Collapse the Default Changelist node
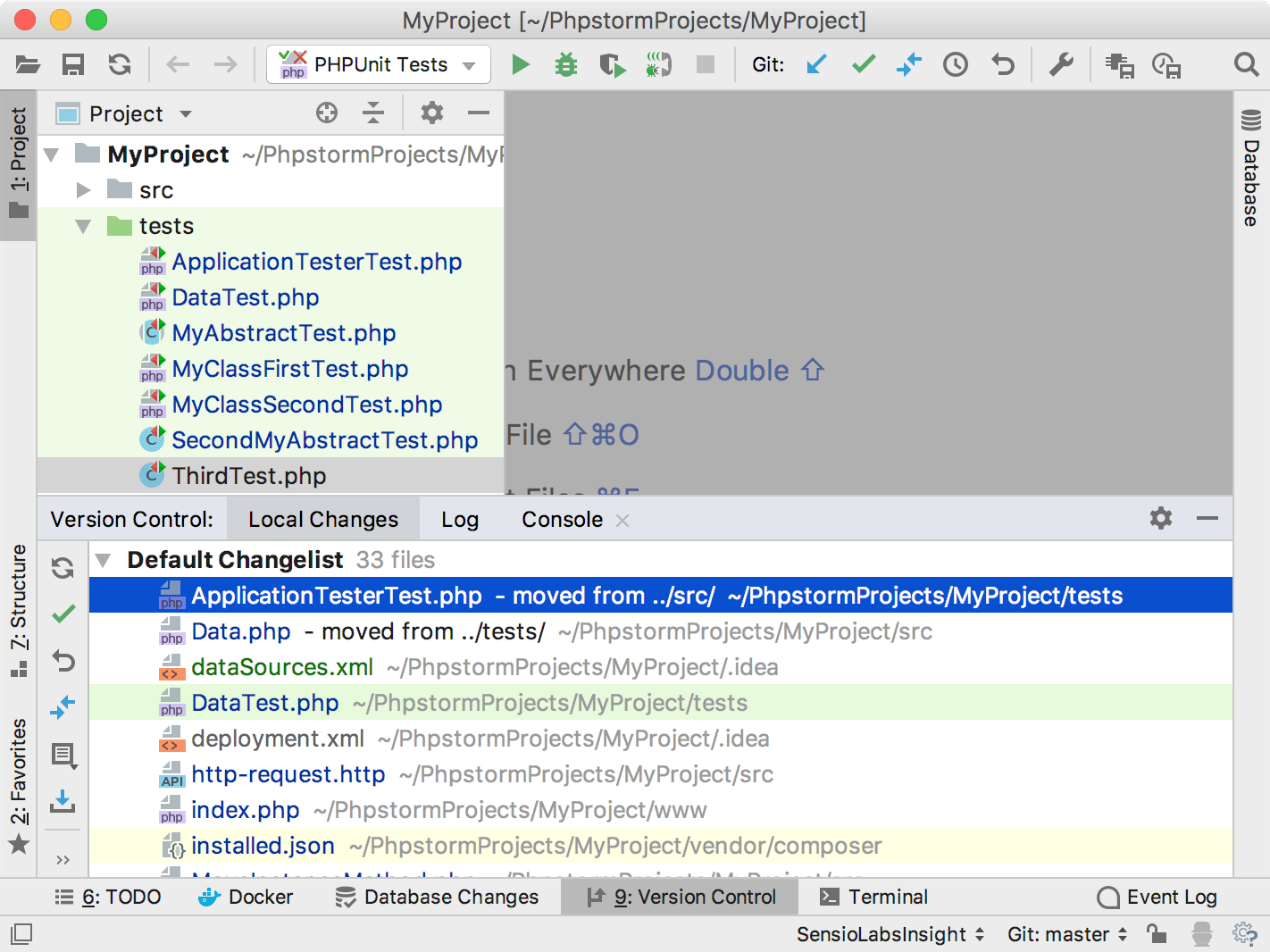 tap(104, 560)
